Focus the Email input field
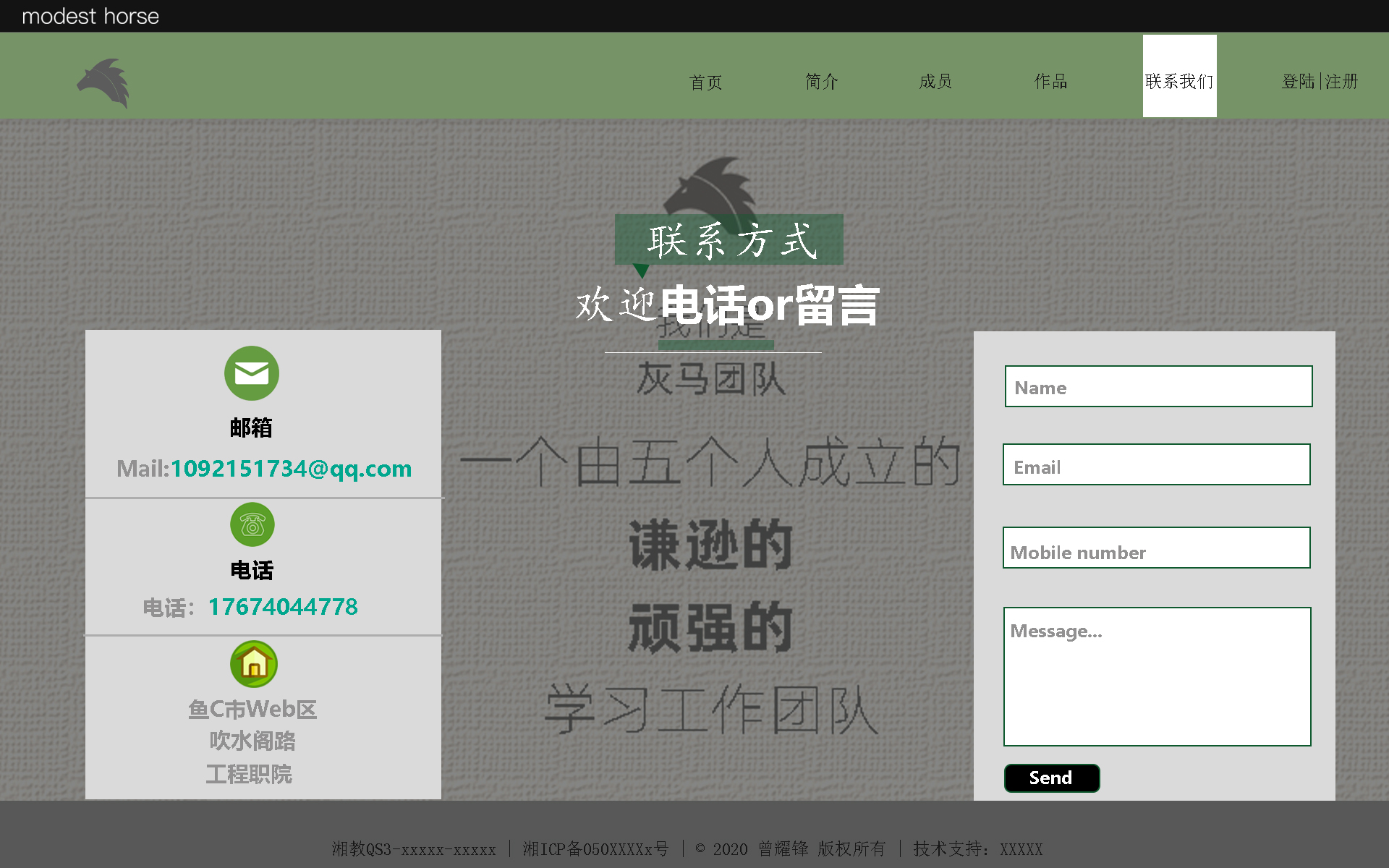1389x868 pixels. pyautogui.click(x=1156, y=465)
